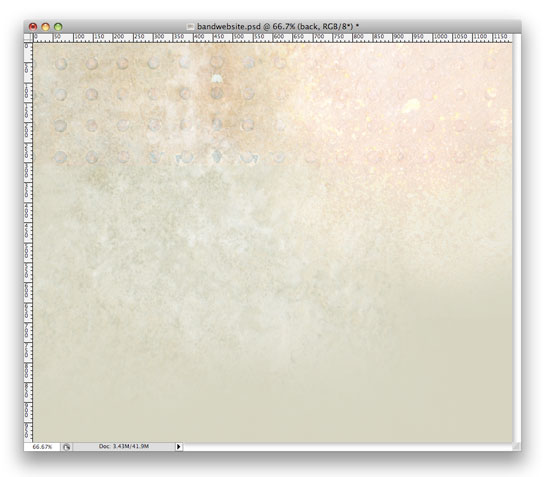The image size is (550, 477).
Task: Close the bandwebsite.psd window
Action: [x=33, y=27]
